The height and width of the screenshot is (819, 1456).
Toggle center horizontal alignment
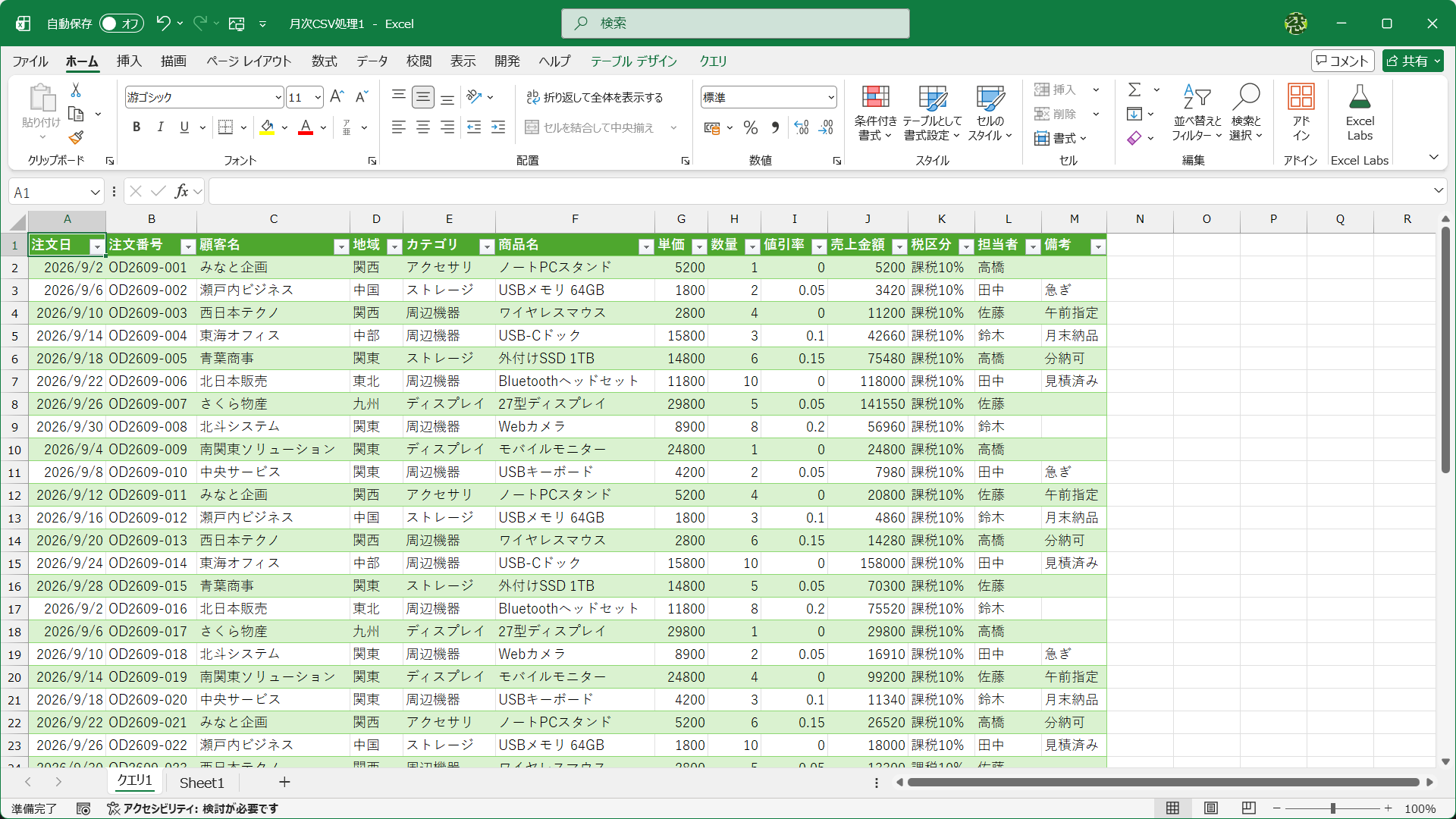[x=423, y=127]
